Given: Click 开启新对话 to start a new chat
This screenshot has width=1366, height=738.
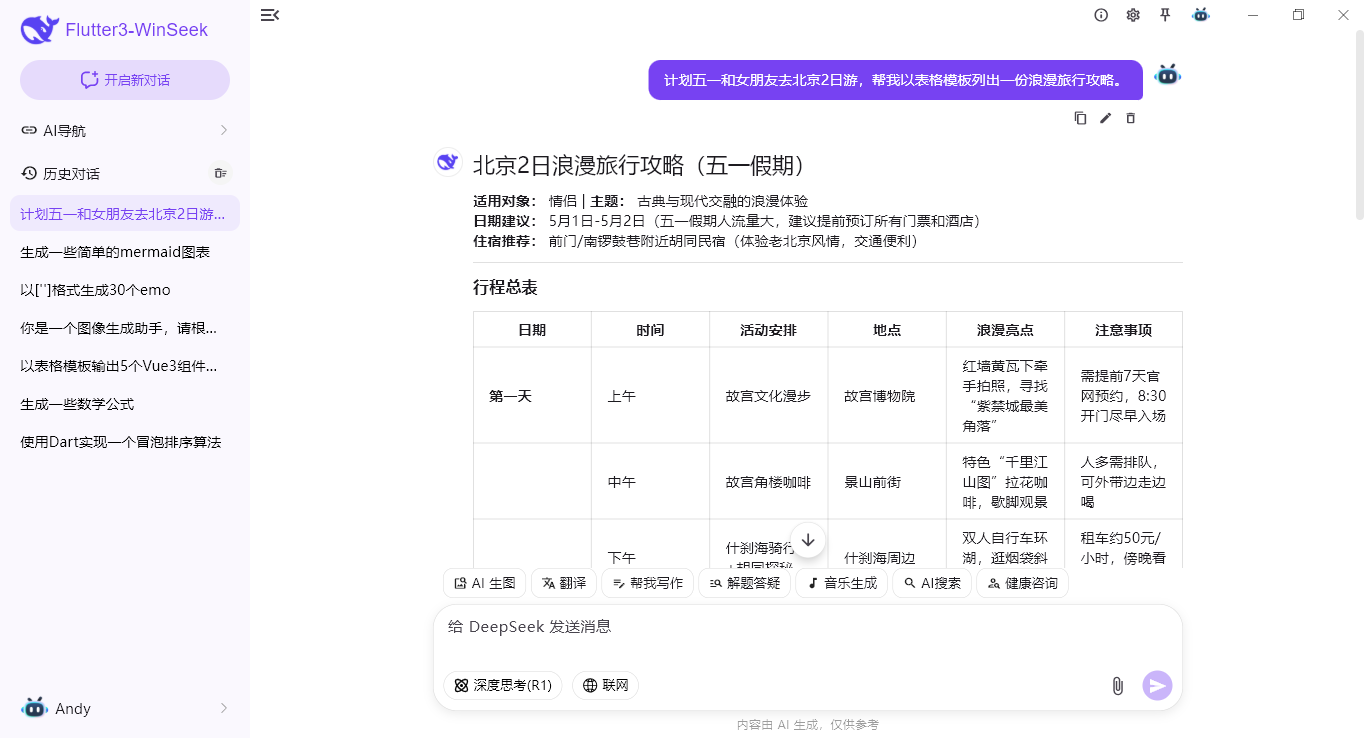Looking at the screenshot, I should 124,79.
